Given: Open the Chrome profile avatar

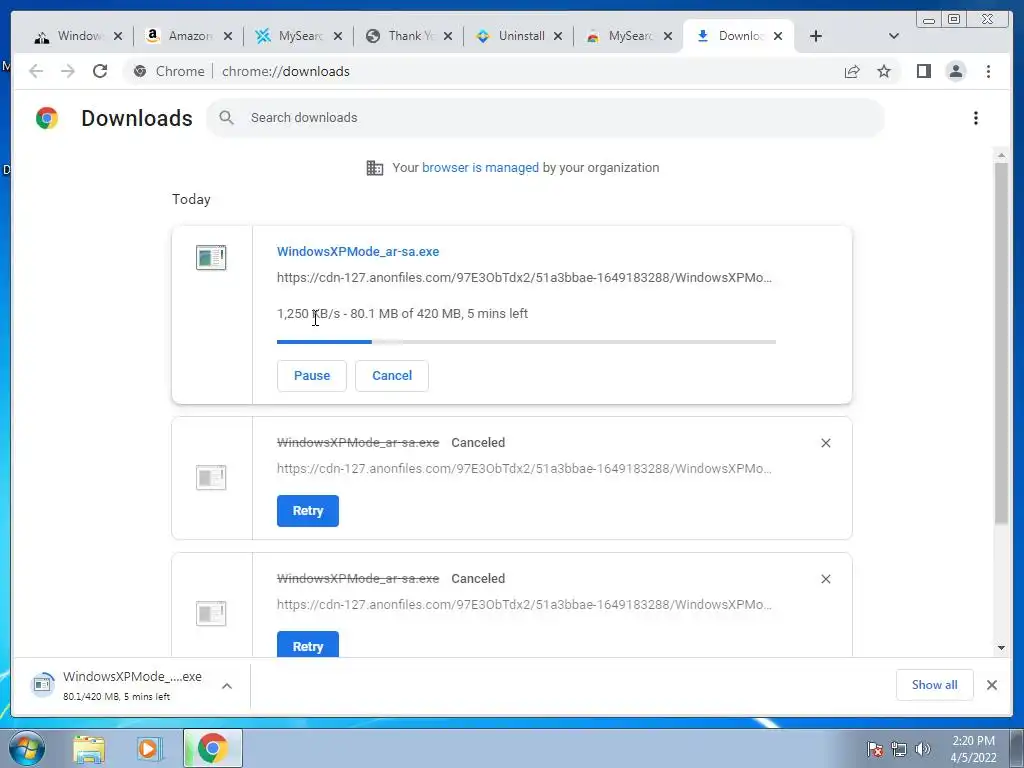Looking at the screenshot, I should 955,71.
